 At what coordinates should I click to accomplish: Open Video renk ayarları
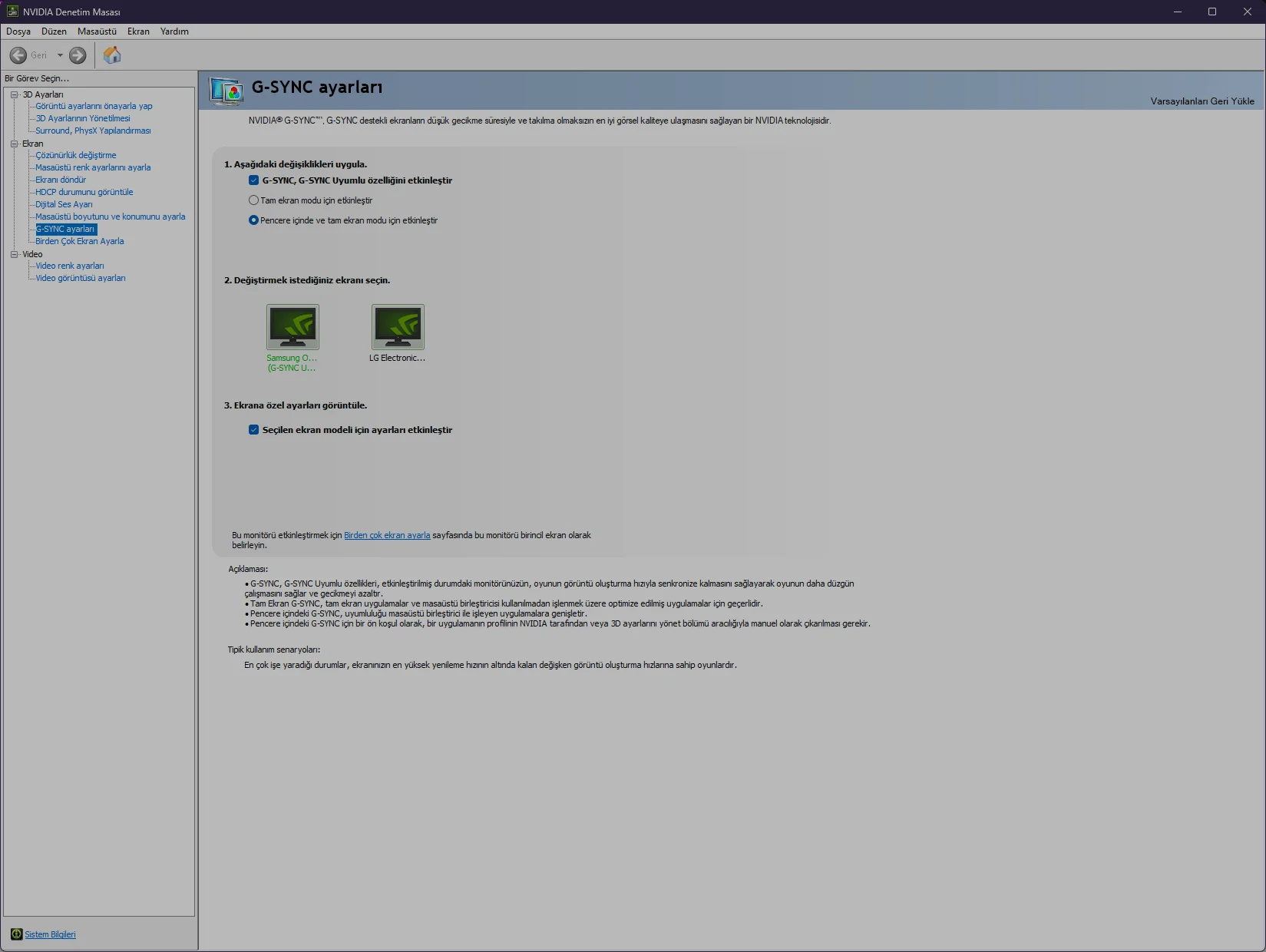[70, 266]
